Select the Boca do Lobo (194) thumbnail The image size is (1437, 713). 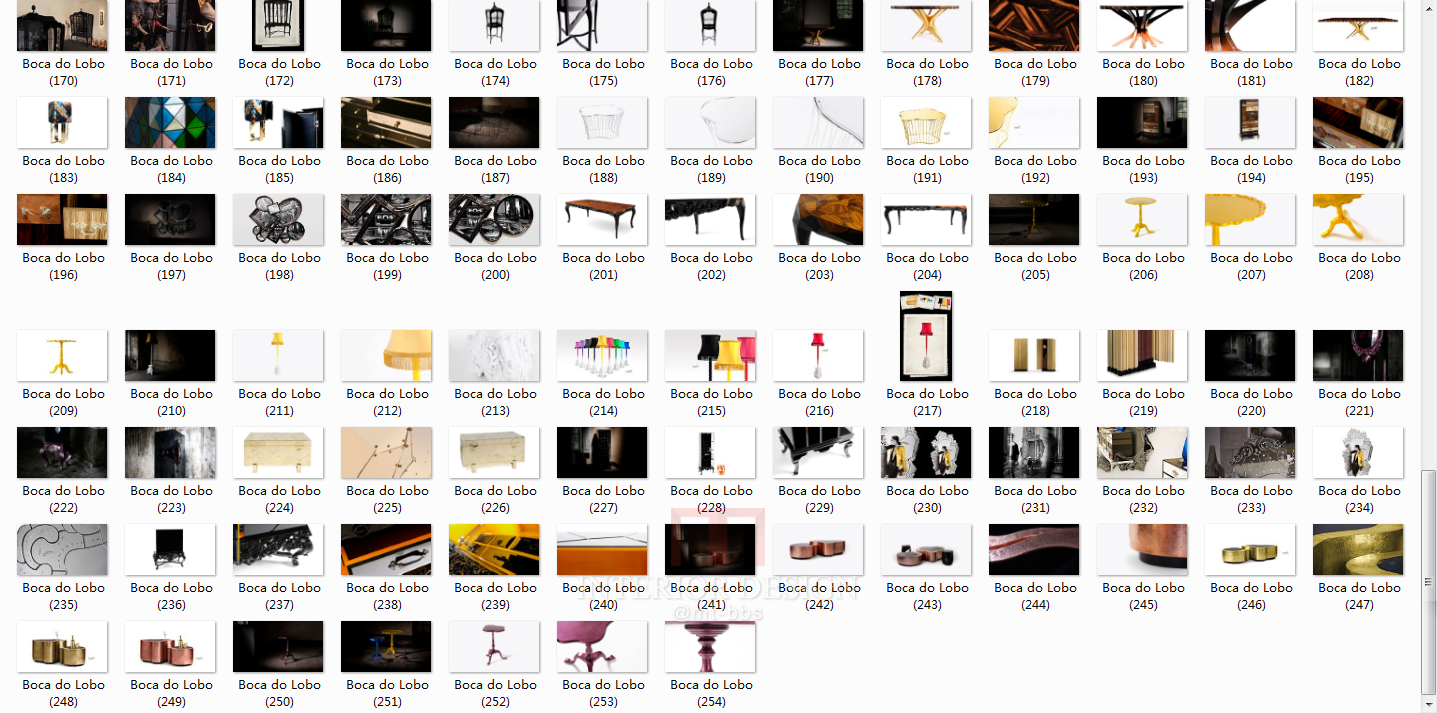coord(1250,122)
